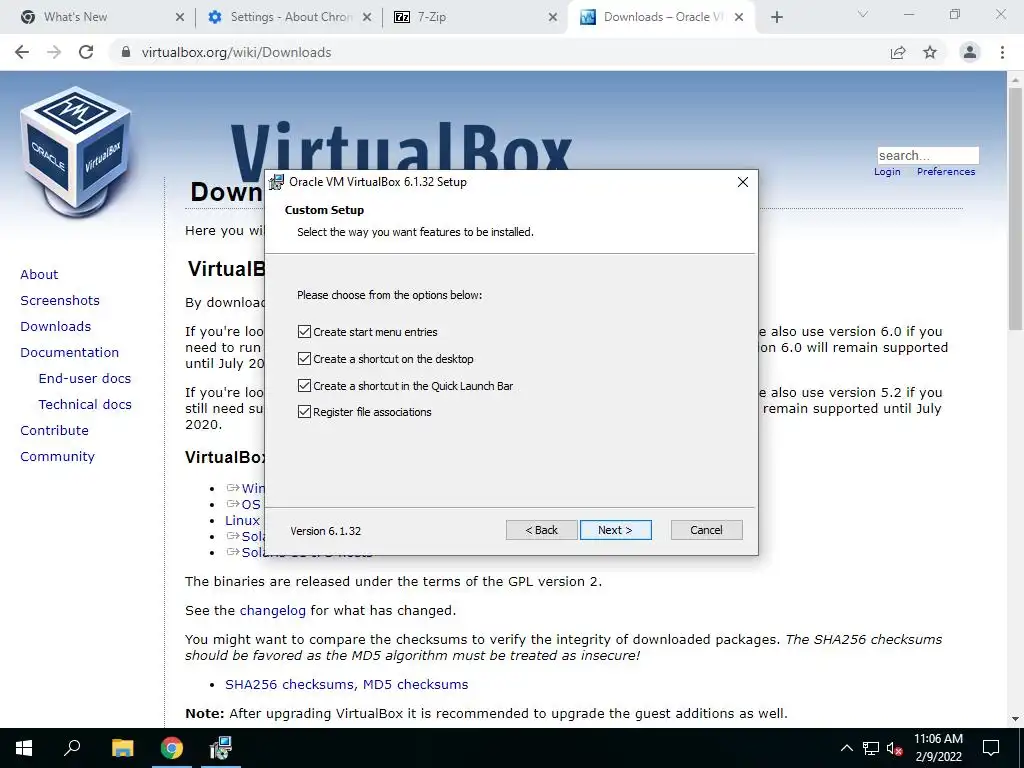
Task: Select the Downloads – Oracle VM tab
Action: click(x=663, y=17)
